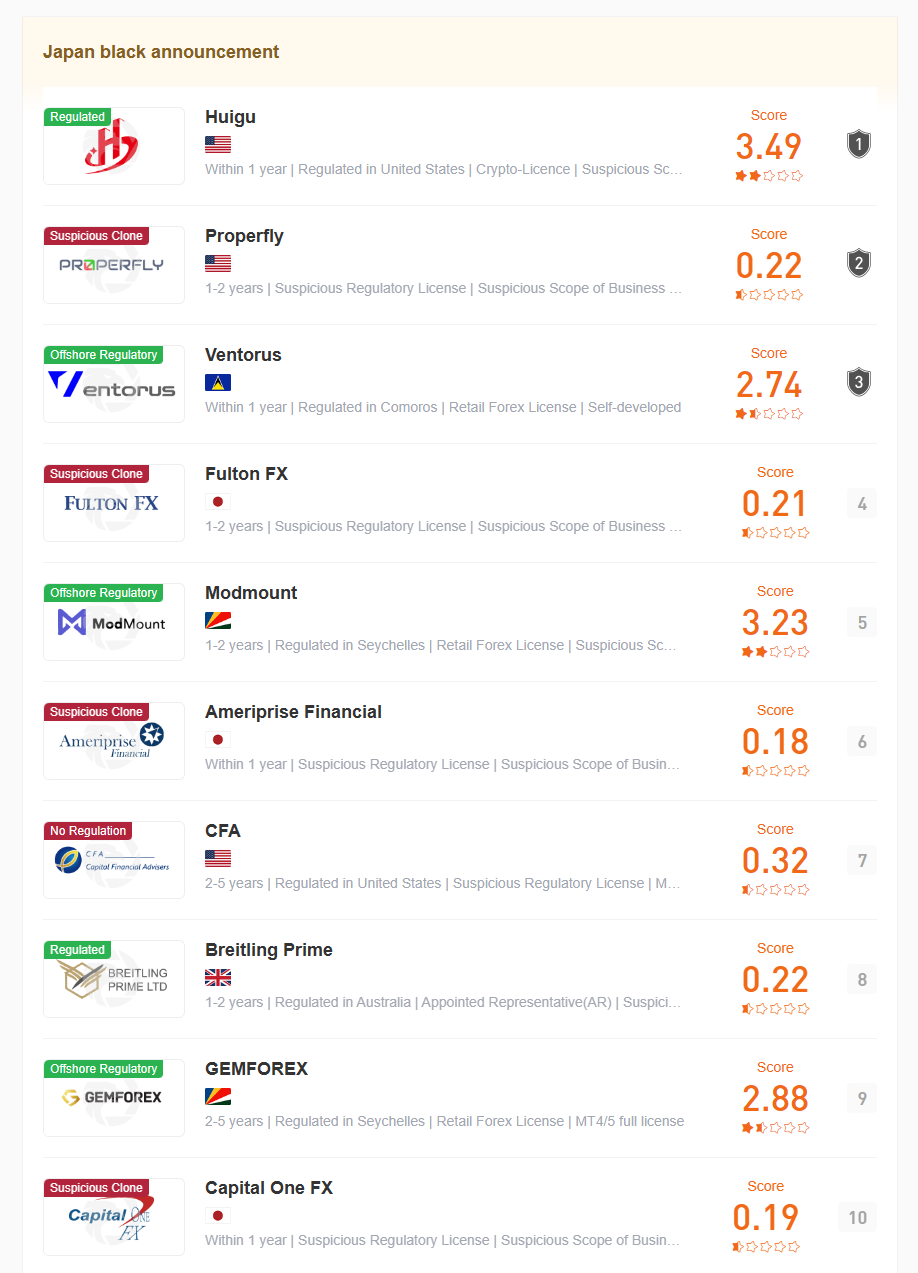Open the Ameriprise Financial broker link

pyautogui.click(x=293, y=712)
